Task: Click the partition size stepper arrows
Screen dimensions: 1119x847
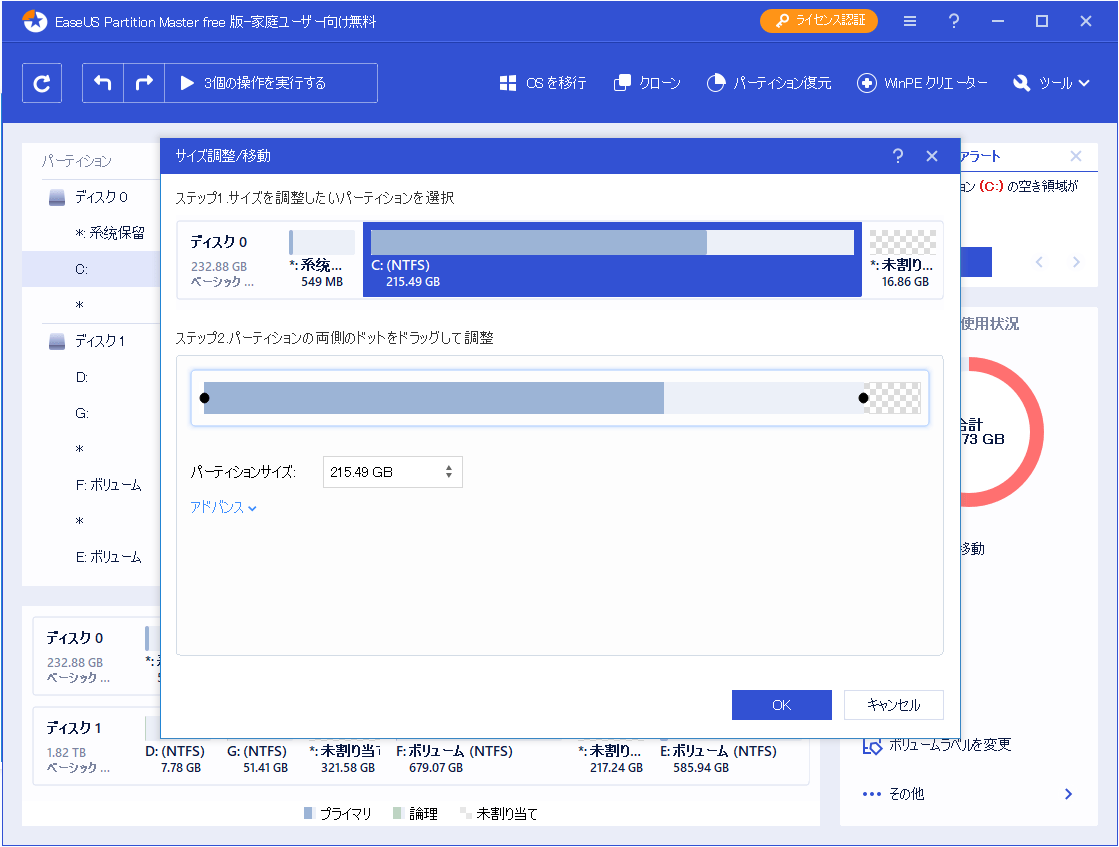Action: point(449,472)
